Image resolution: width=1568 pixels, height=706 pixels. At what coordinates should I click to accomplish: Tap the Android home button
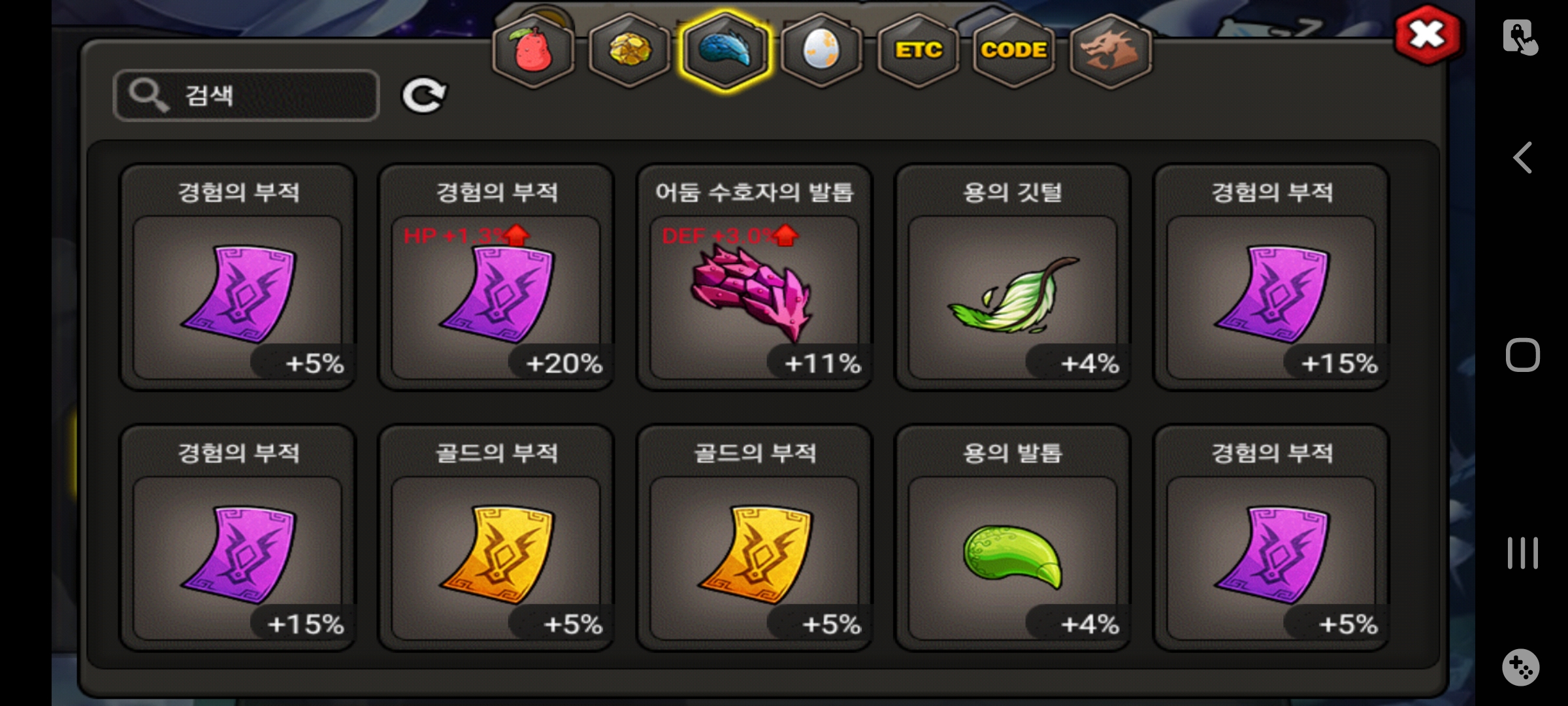[1522, 355]
